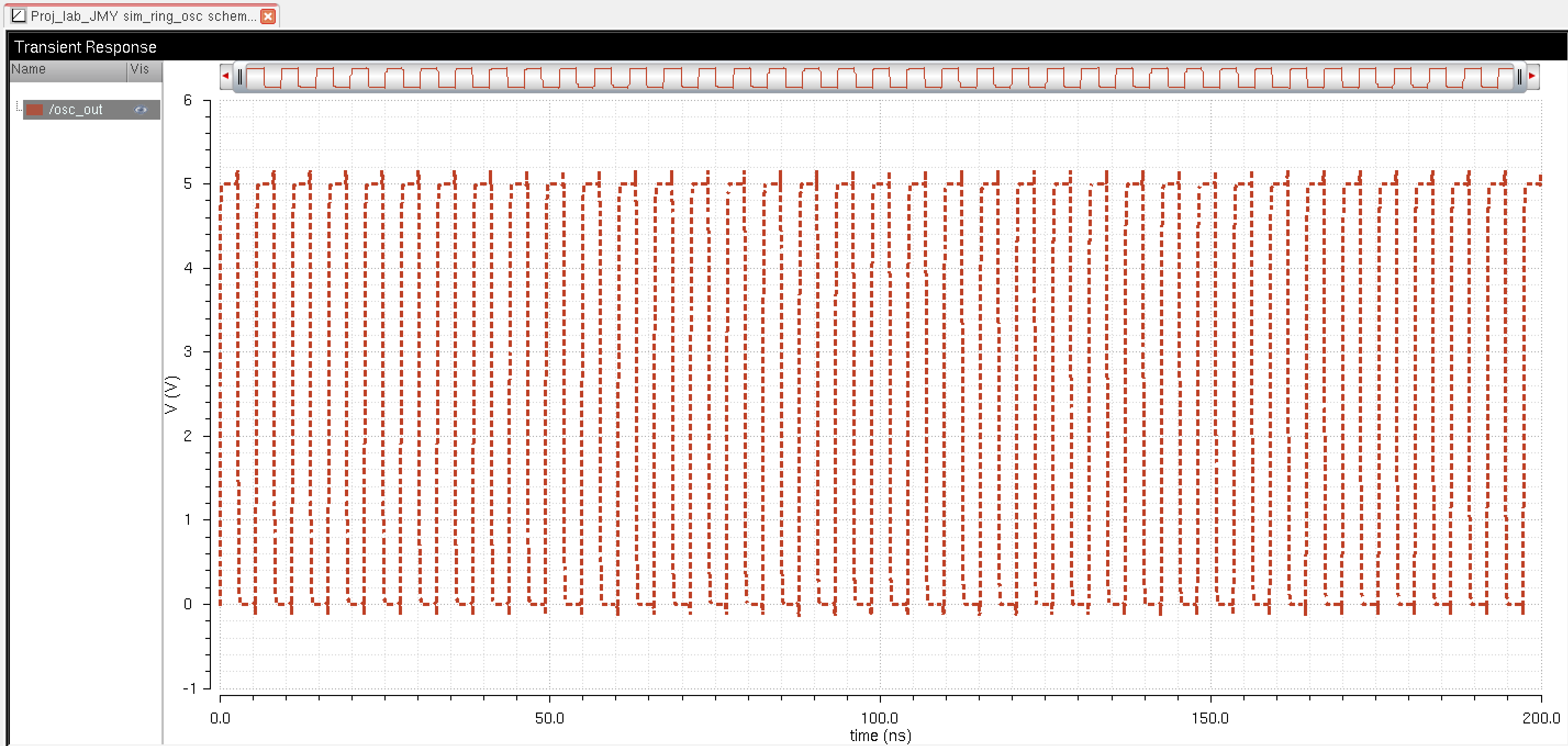Click the Transient Response title bar
Viewport: 1568px width, 746px height.
(85, 47)
